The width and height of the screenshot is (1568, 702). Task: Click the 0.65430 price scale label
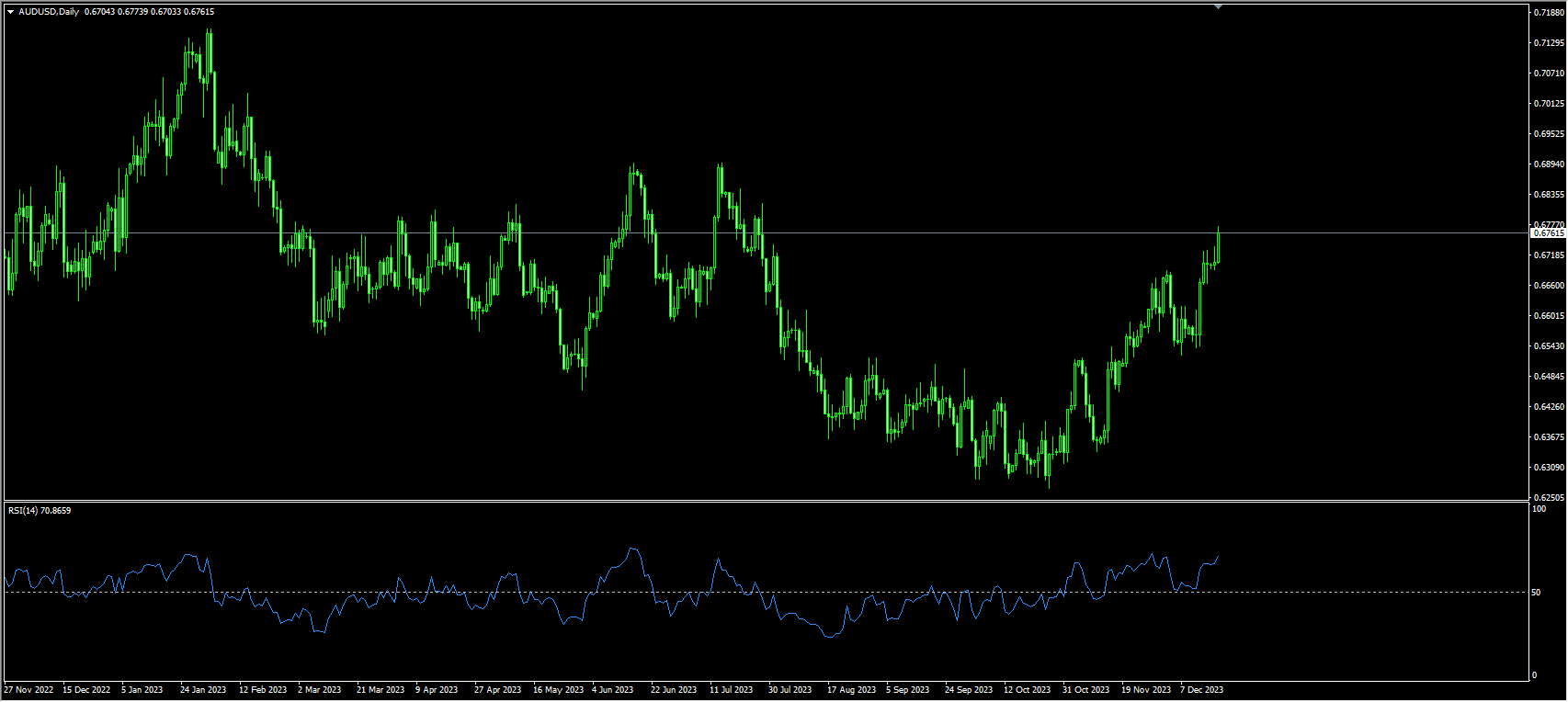[x=1548, y=346]
